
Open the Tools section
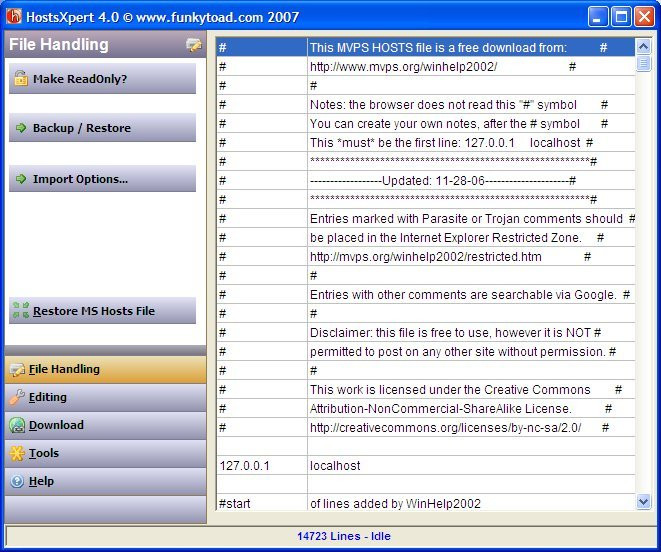click(105, 453)
